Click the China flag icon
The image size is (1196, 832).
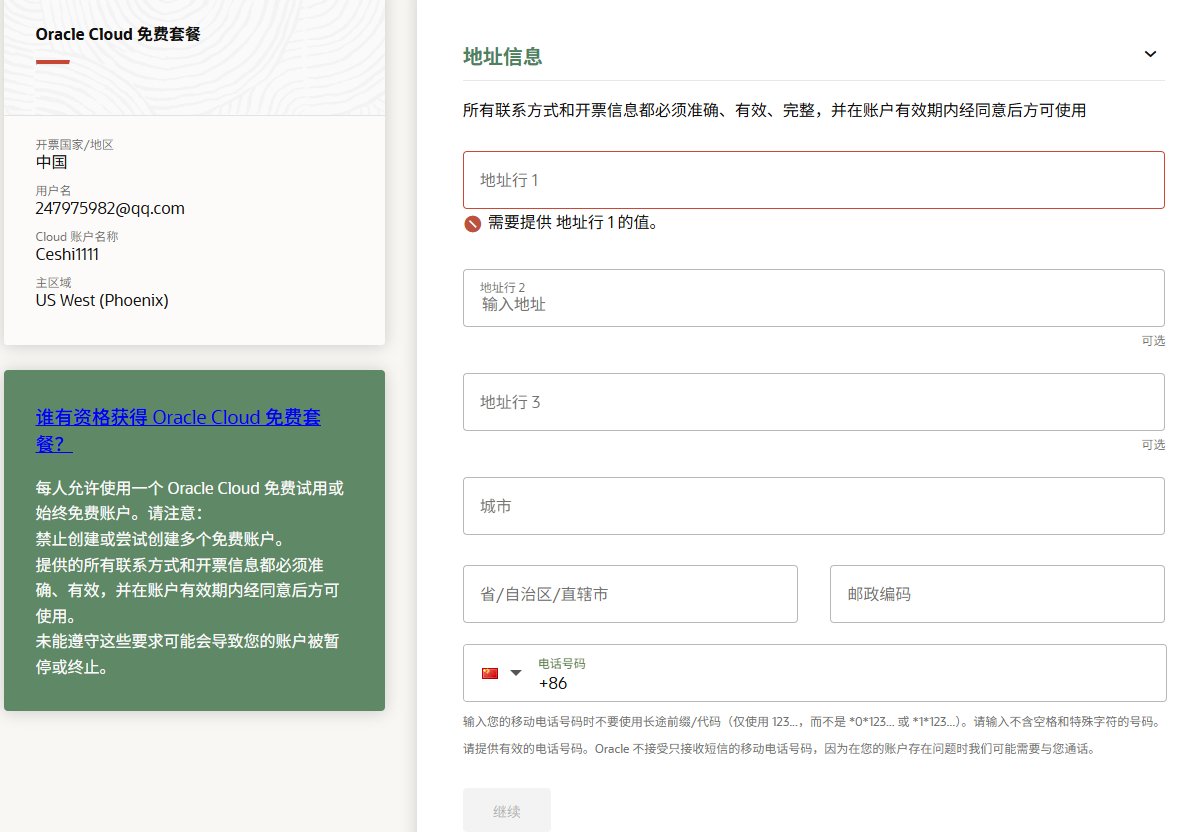490,673
